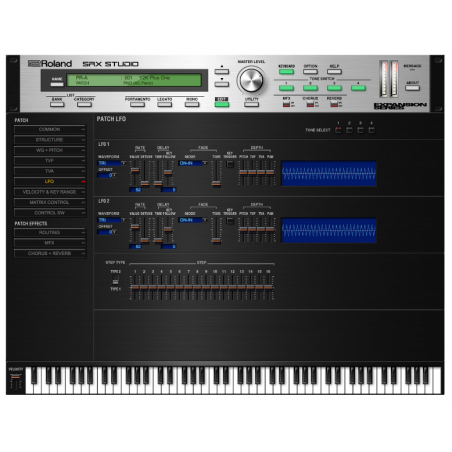
Task: Click the HELP button
Action: 334,71
